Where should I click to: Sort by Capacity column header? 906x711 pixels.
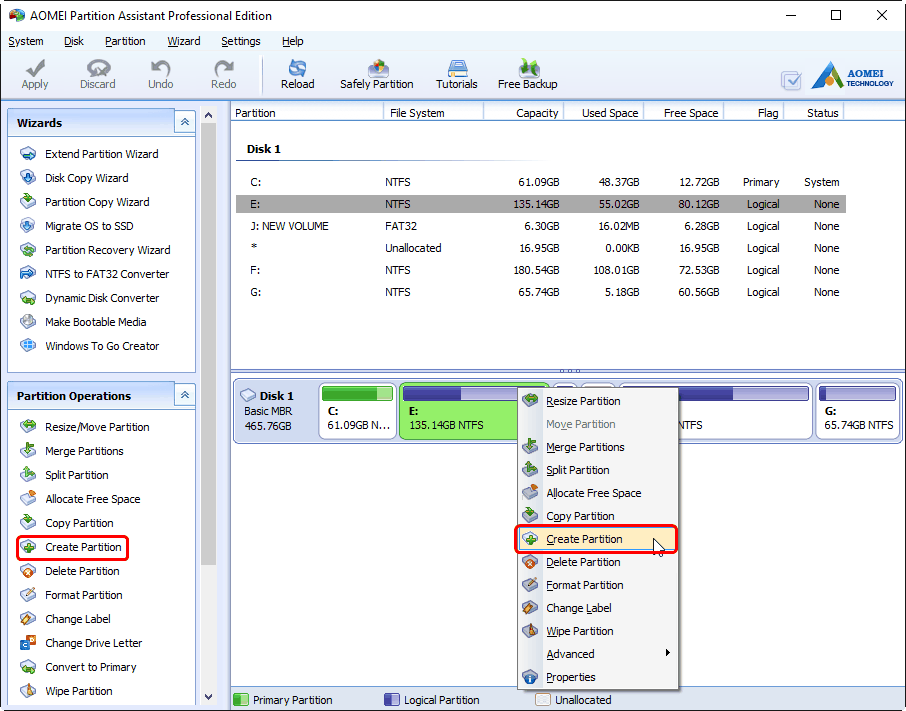point(523,113)
